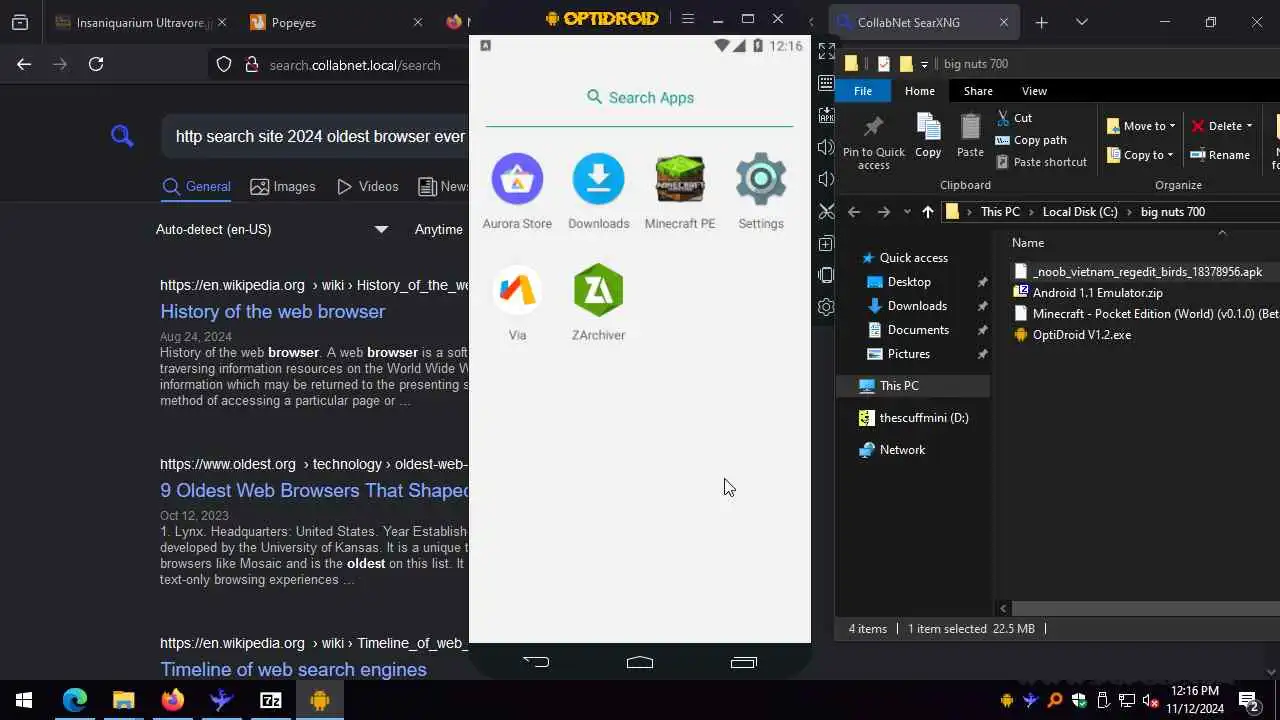
Task: Click Copy path in Explorer ribbon
Action: [x=1031, y=140]
